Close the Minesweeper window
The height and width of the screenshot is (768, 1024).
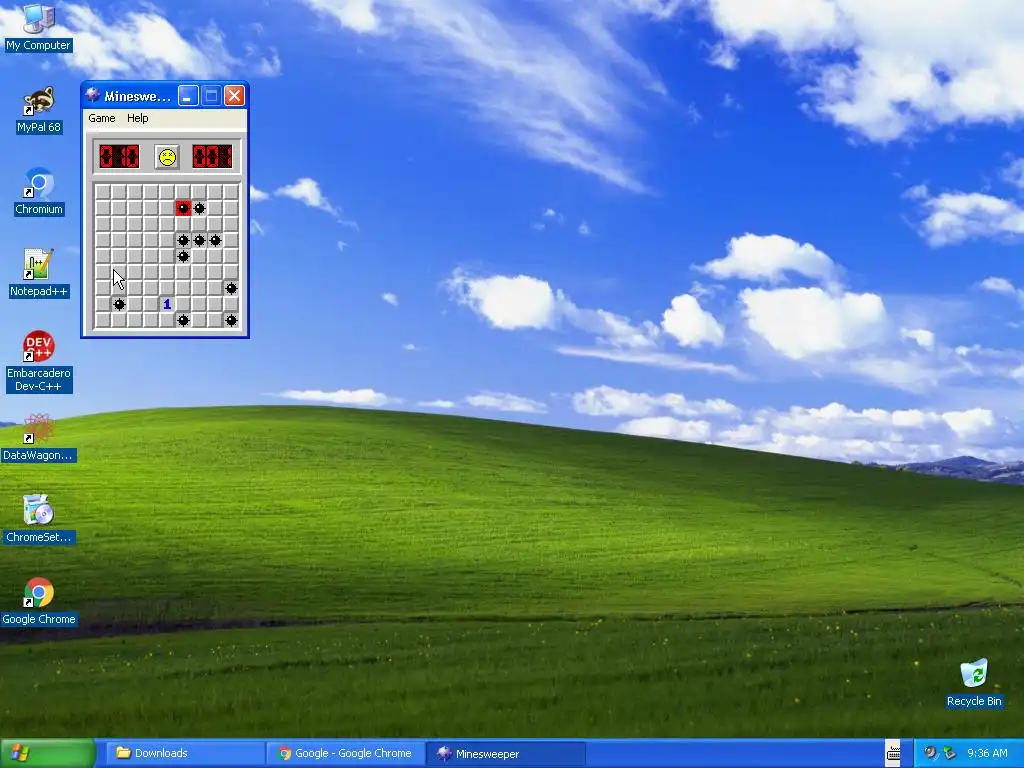coord(234,96)
